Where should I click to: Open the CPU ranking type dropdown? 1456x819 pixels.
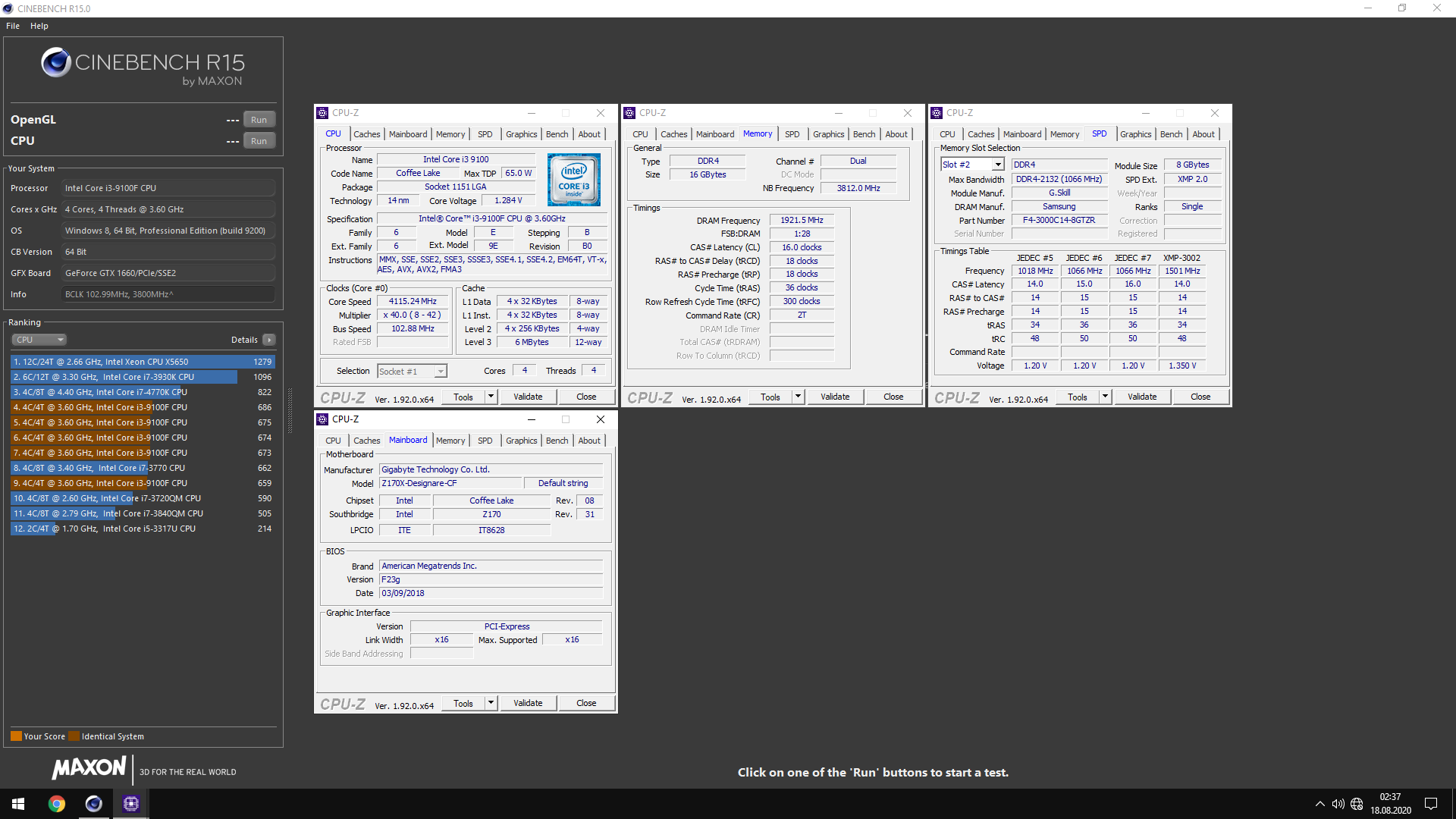point(39,340)
